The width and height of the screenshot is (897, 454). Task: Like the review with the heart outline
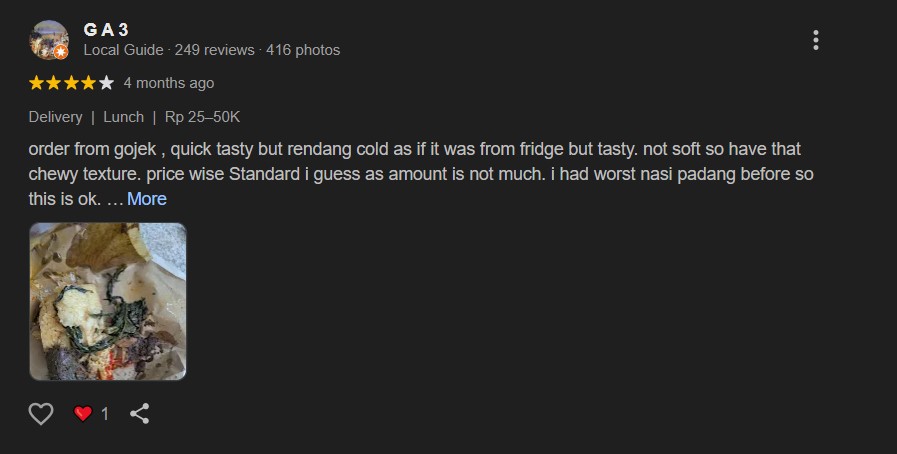coord(40,413)
